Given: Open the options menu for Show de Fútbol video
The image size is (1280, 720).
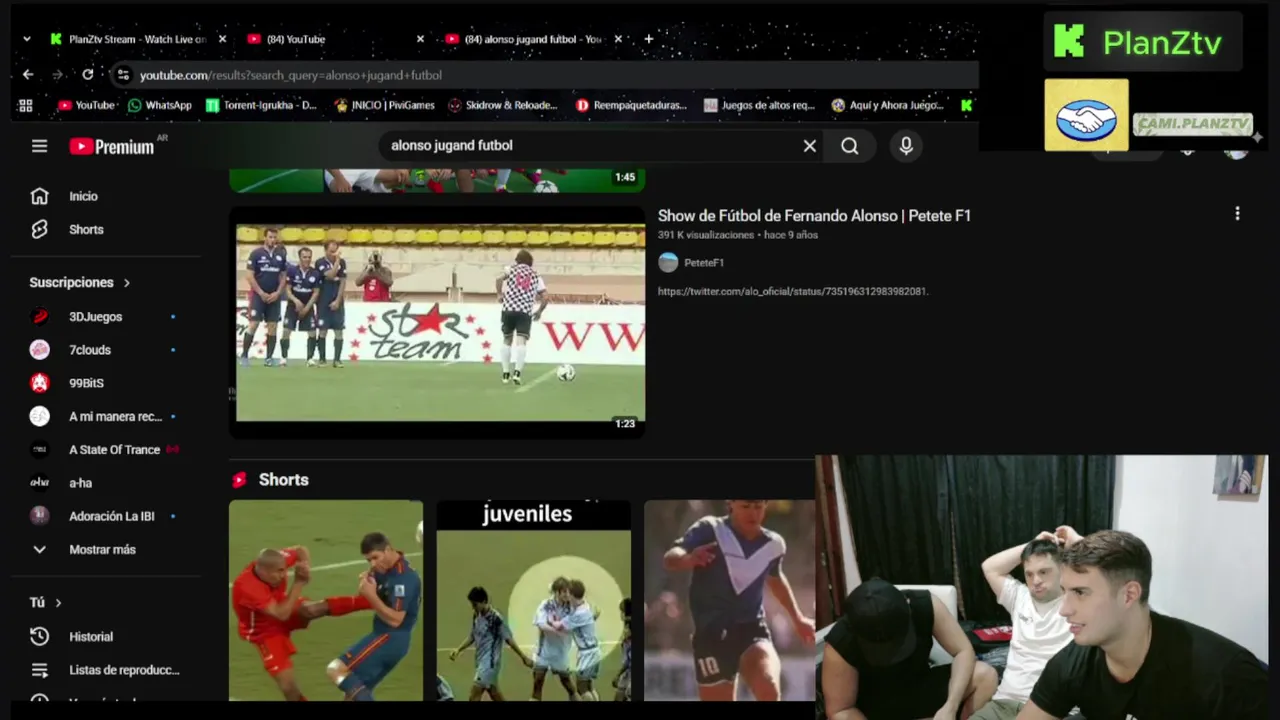Looking at the screenshot, I should coord(1237,214).
